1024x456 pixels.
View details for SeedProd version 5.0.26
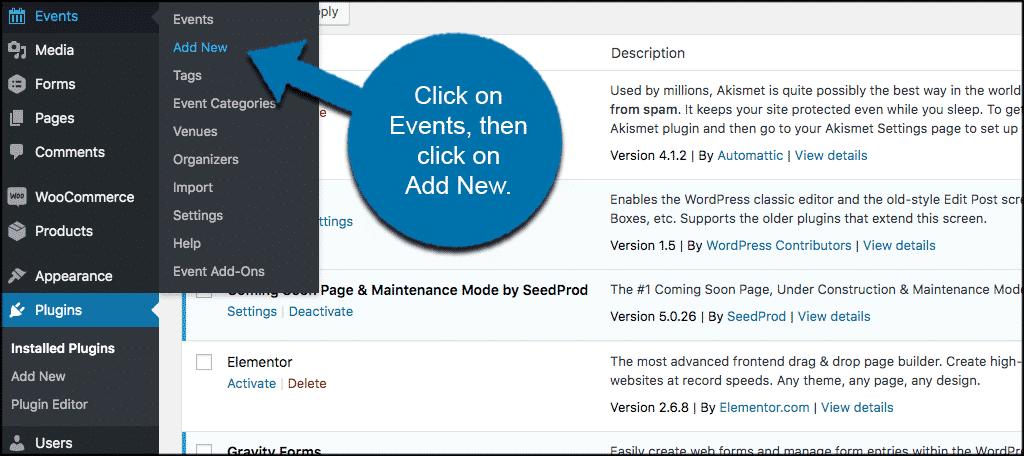(834, 317)
